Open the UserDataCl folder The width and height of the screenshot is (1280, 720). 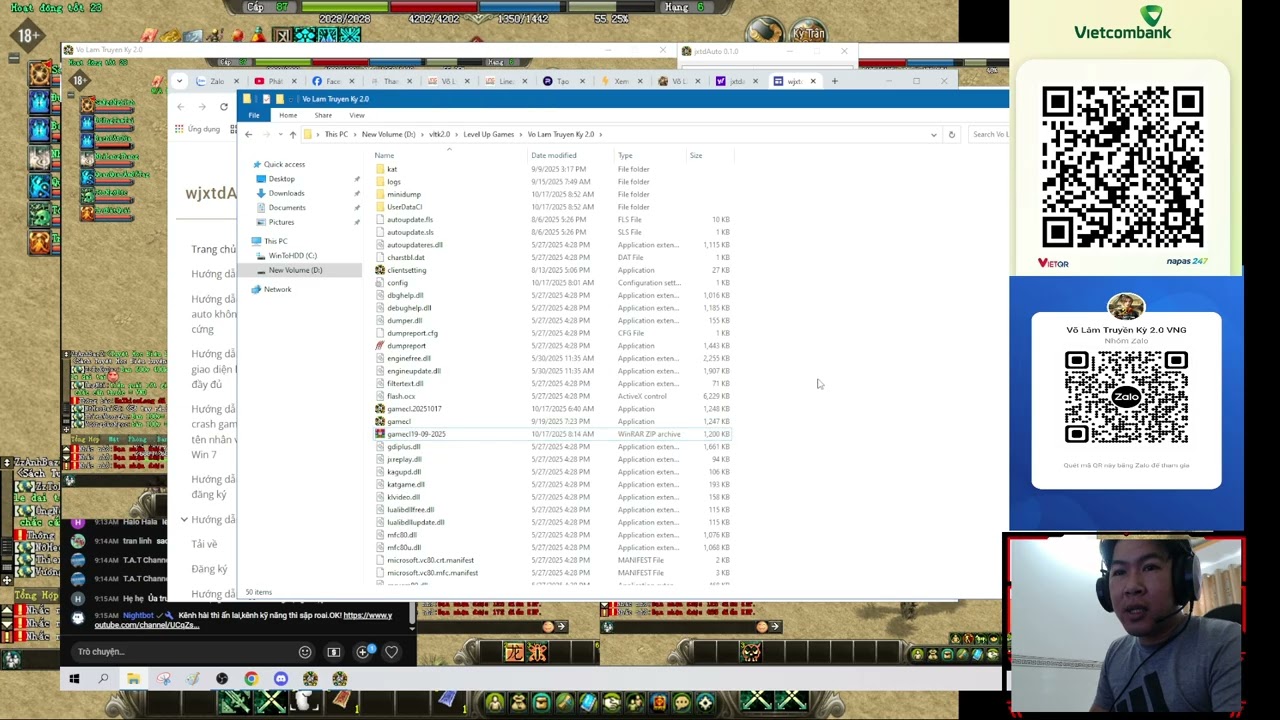pos(404,207)
